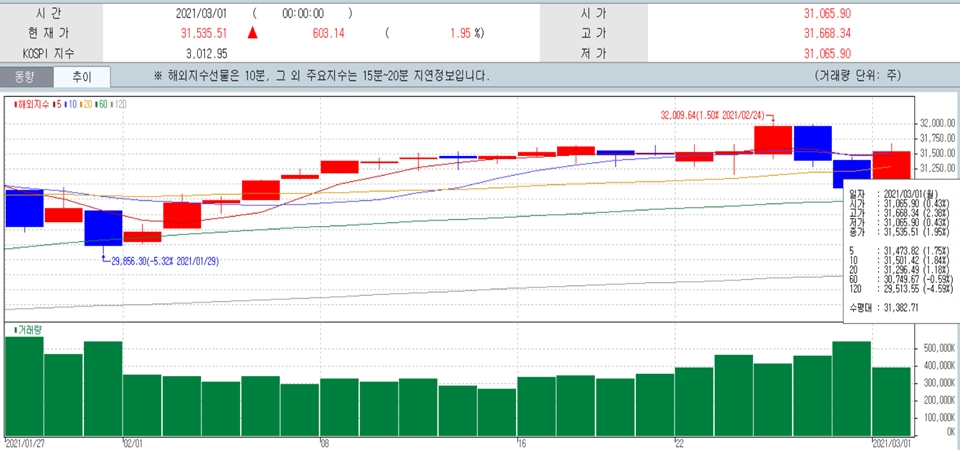
Task: Click the red up-triangle price change indicator
Action: coord(253,34)
